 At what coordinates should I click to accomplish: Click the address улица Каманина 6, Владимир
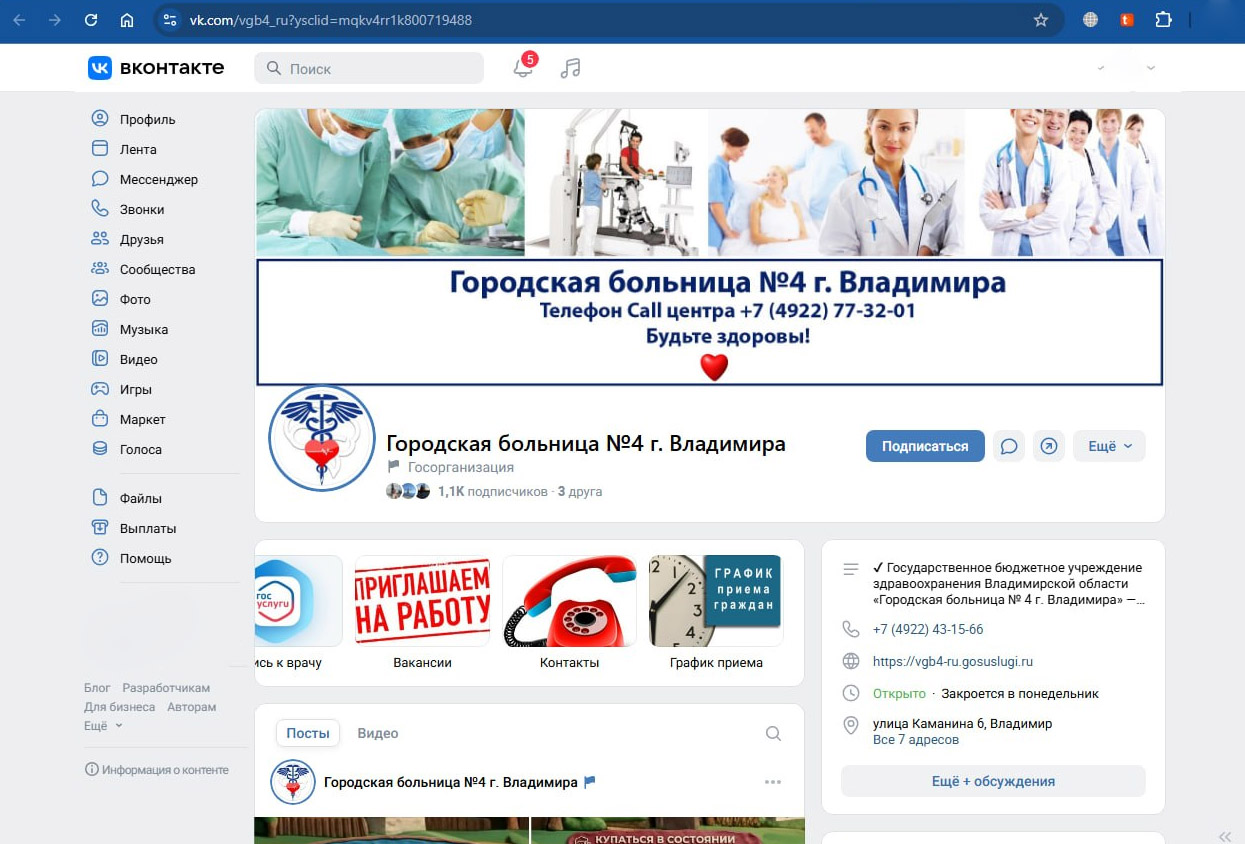pyautogui.click(x=962, y=723)
